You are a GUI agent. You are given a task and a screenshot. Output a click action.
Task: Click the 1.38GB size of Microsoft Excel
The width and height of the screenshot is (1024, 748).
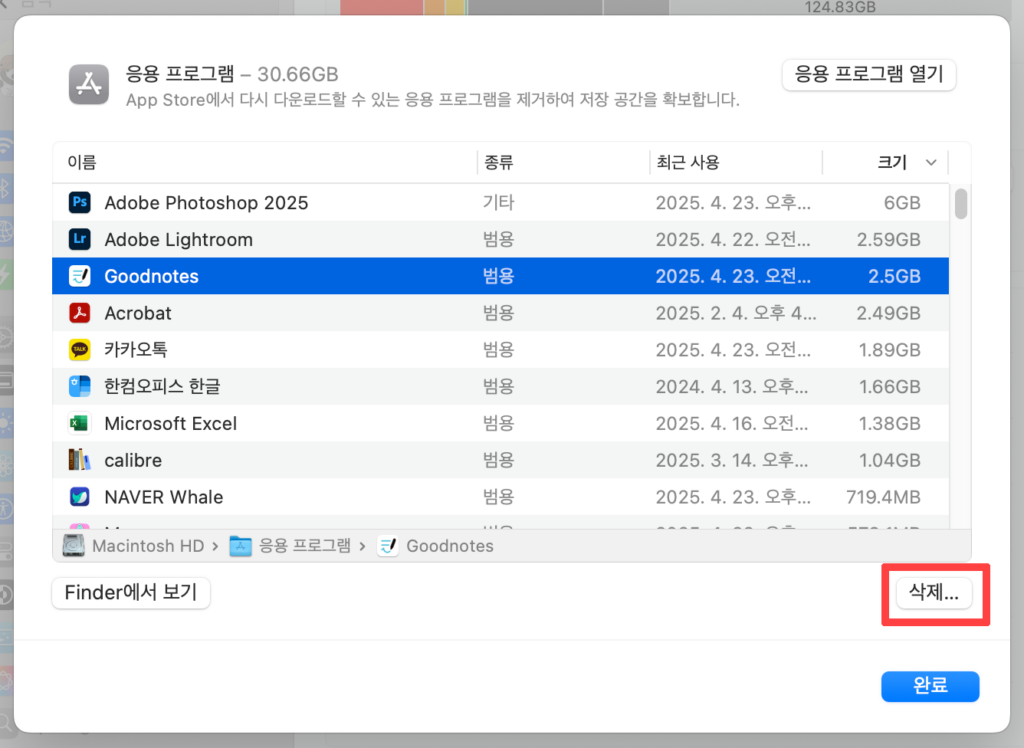(x=889, y=423)
